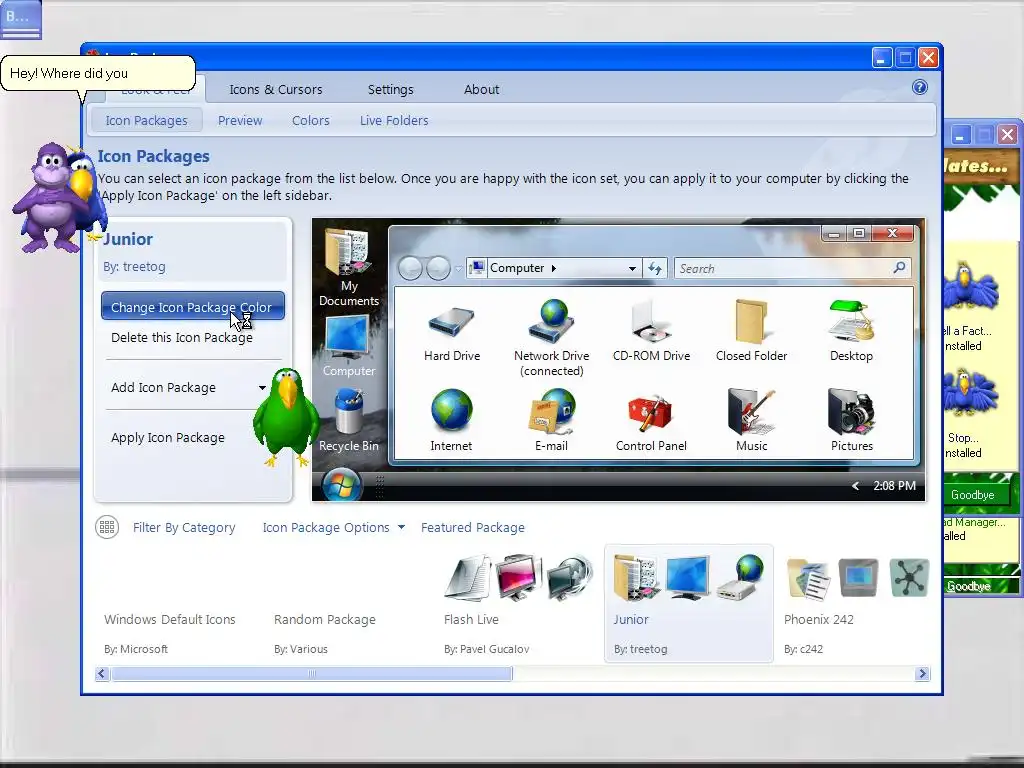
Task: Open the Colors subtab
Action: pyautogui.click(x=310, y=120)
